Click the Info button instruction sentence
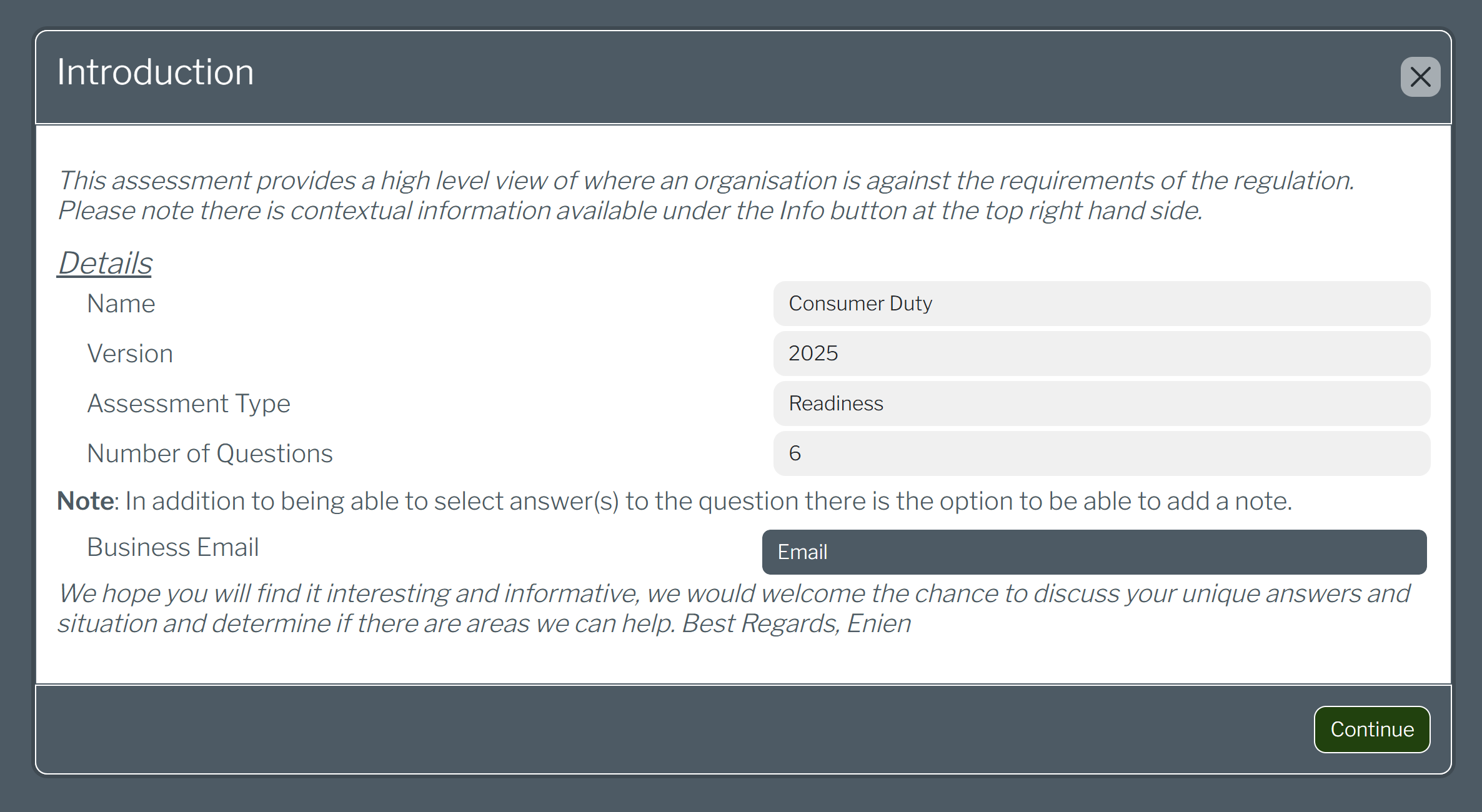Screen dimensions: 1482x812 tap(630, 210)
